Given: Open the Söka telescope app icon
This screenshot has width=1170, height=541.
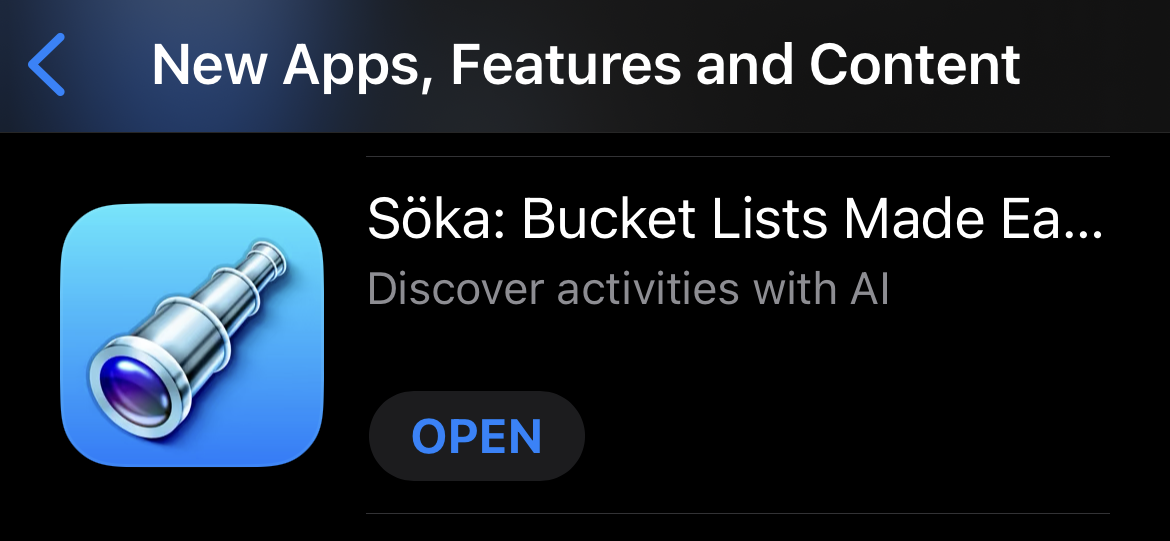Looking at the screenshot, I should tap(192, 335).
